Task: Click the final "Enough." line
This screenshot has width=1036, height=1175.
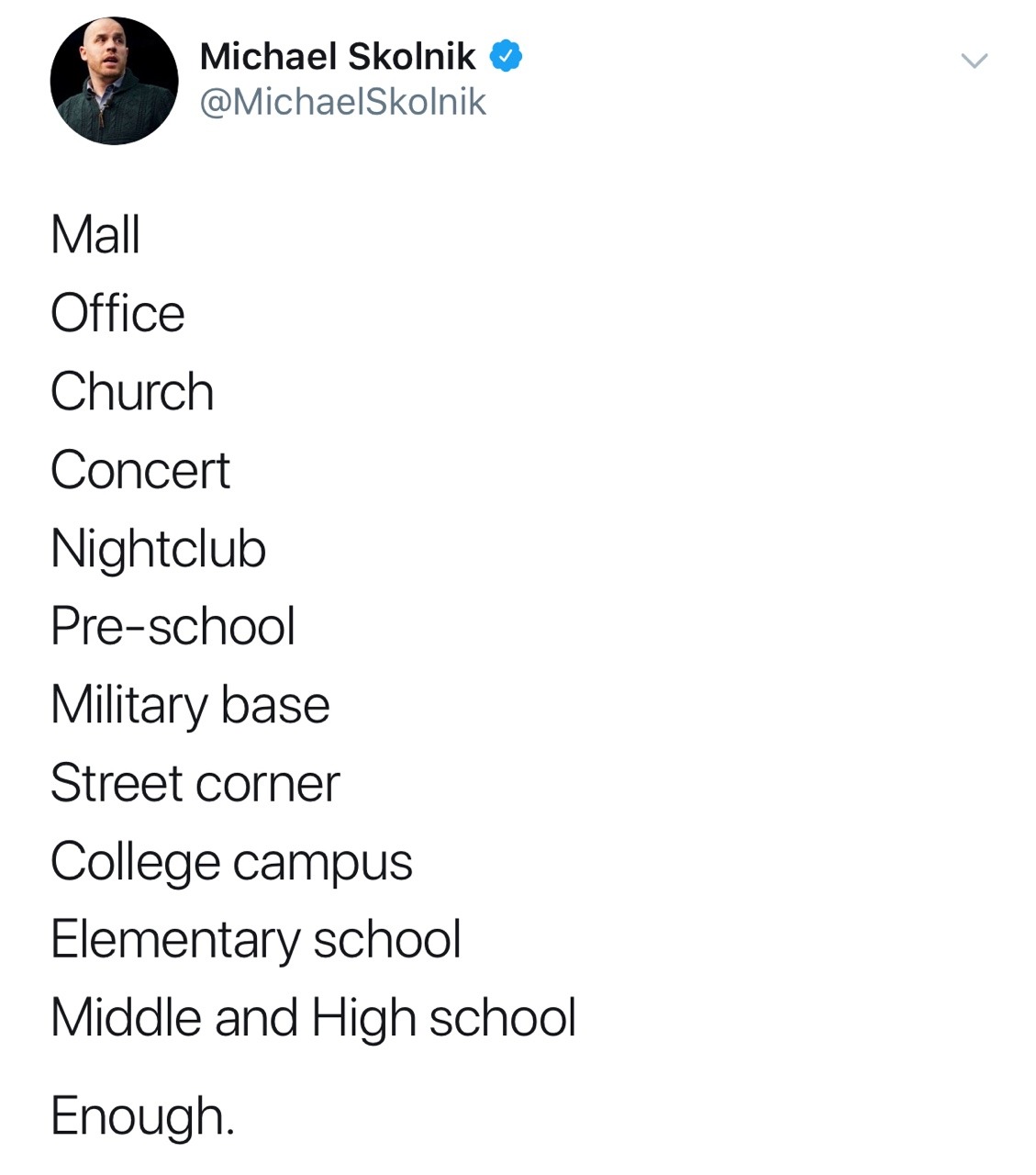Action: (x=142, y=1116)
